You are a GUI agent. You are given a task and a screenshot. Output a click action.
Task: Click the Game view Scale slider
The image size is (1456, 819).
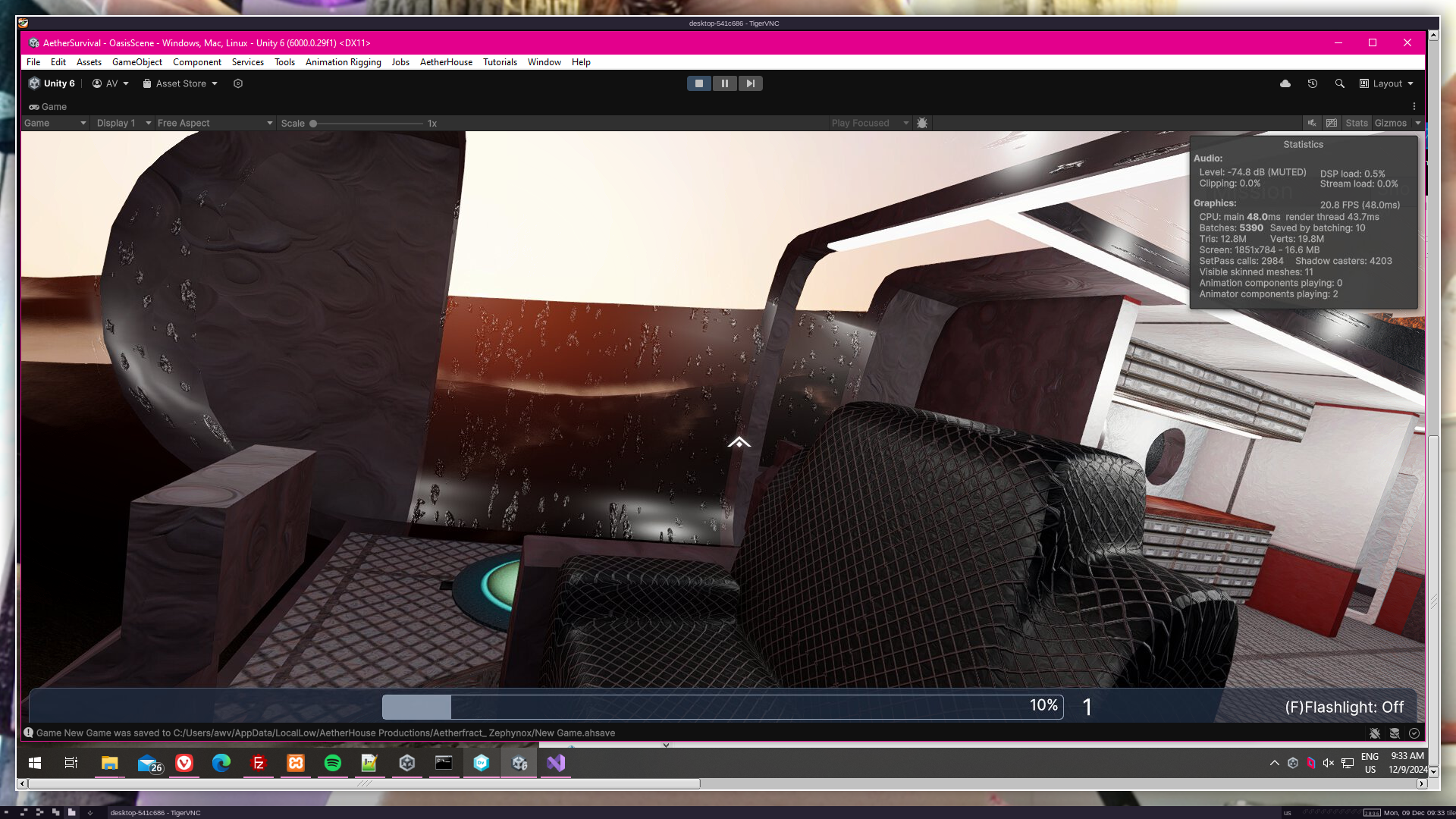368,123
